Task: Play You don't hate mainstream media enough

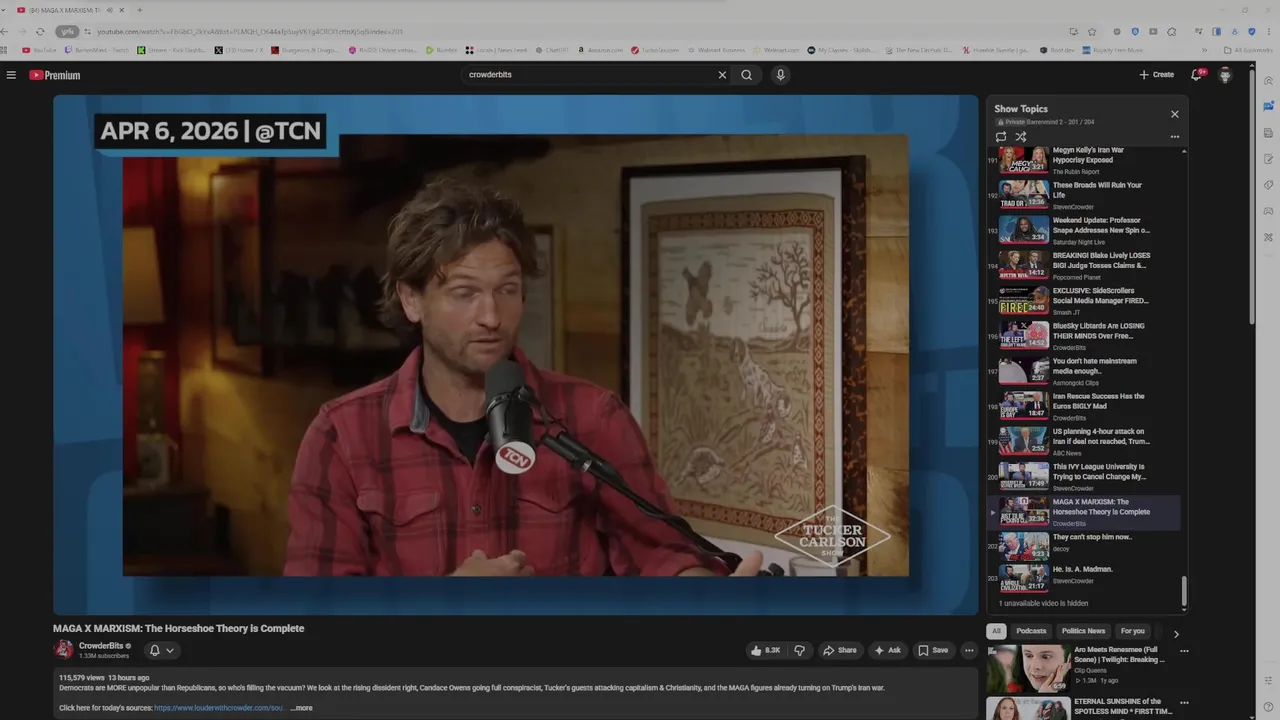Action: [1084, 371]
